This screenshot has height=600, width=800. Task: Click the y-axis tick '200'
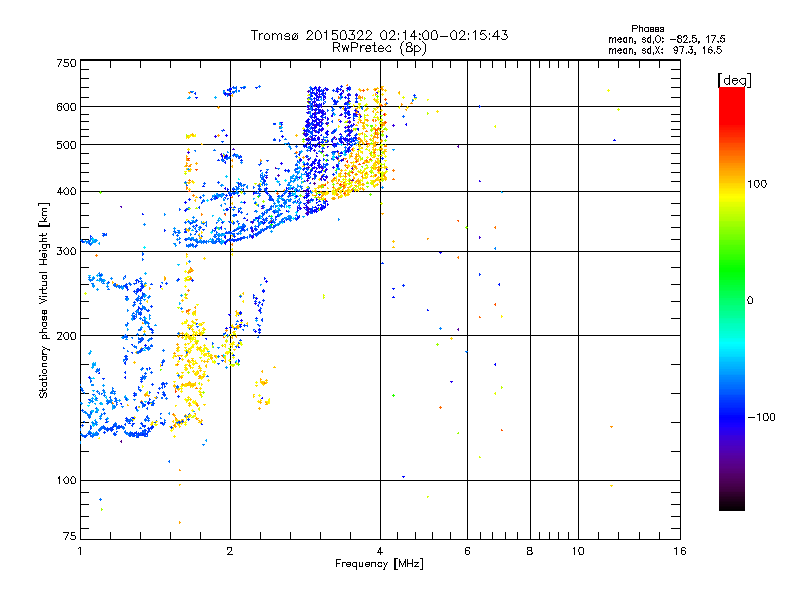pos(66,336)
